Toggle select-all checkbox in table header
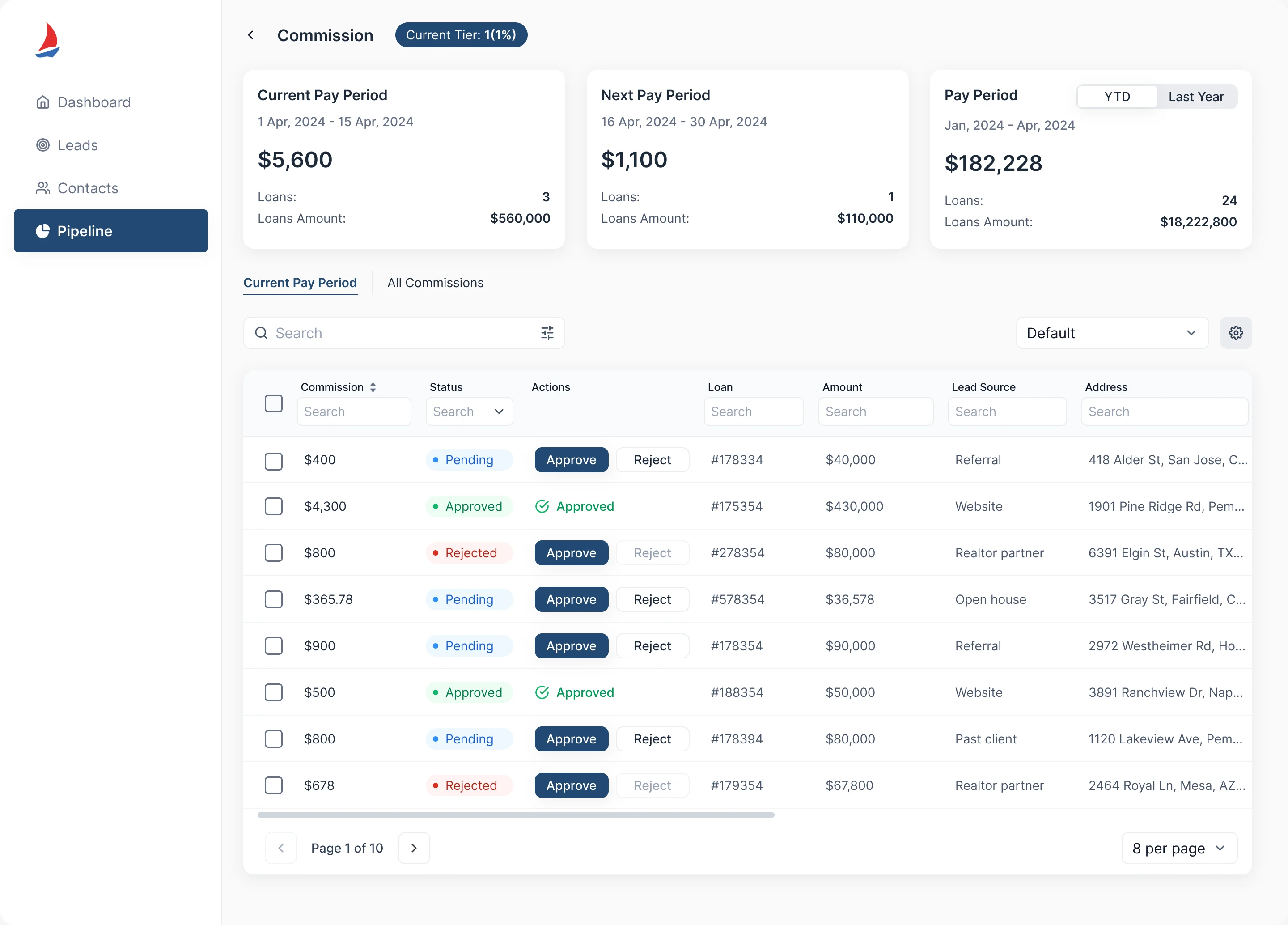 click(274, 403)
